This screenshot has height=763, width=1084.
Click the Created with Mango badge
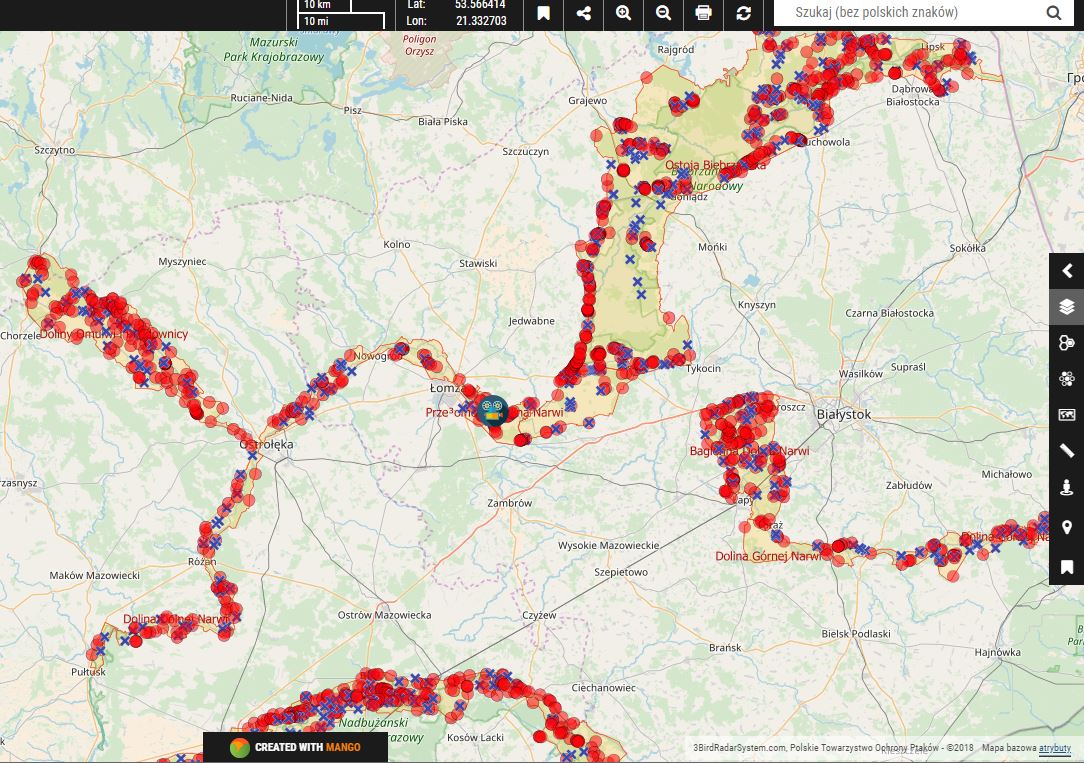tap(295, 747)
